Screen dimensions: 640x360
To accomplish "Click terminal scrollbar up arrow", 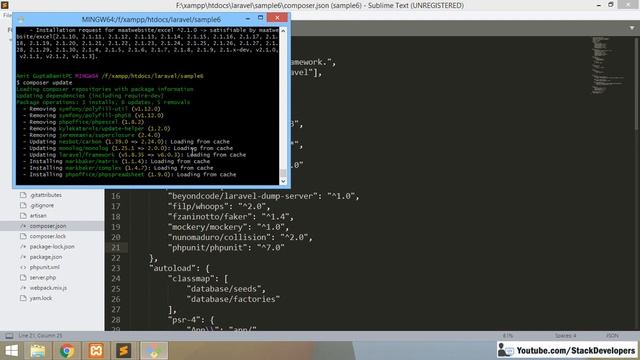I will pyautogui.click(x=283, y=31).
